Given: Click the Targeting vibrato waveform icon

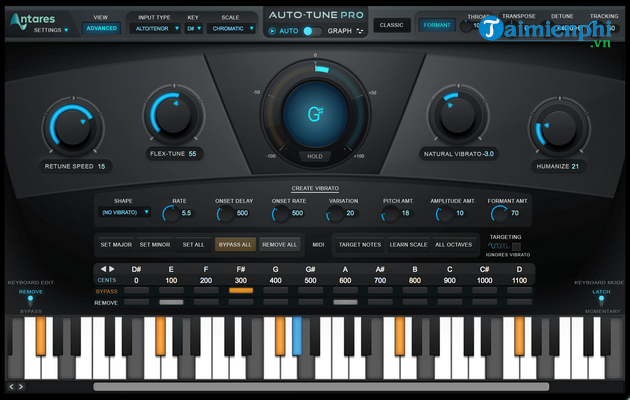Looking at the screenshot, I should (x=499, y=246).
